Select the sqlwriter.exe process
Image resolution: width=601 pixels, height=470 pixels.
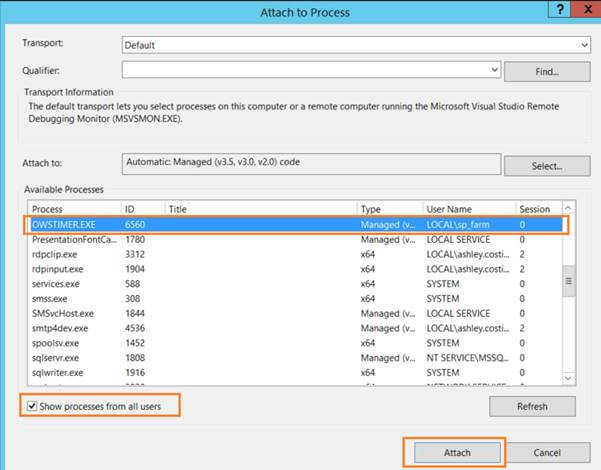295,373
